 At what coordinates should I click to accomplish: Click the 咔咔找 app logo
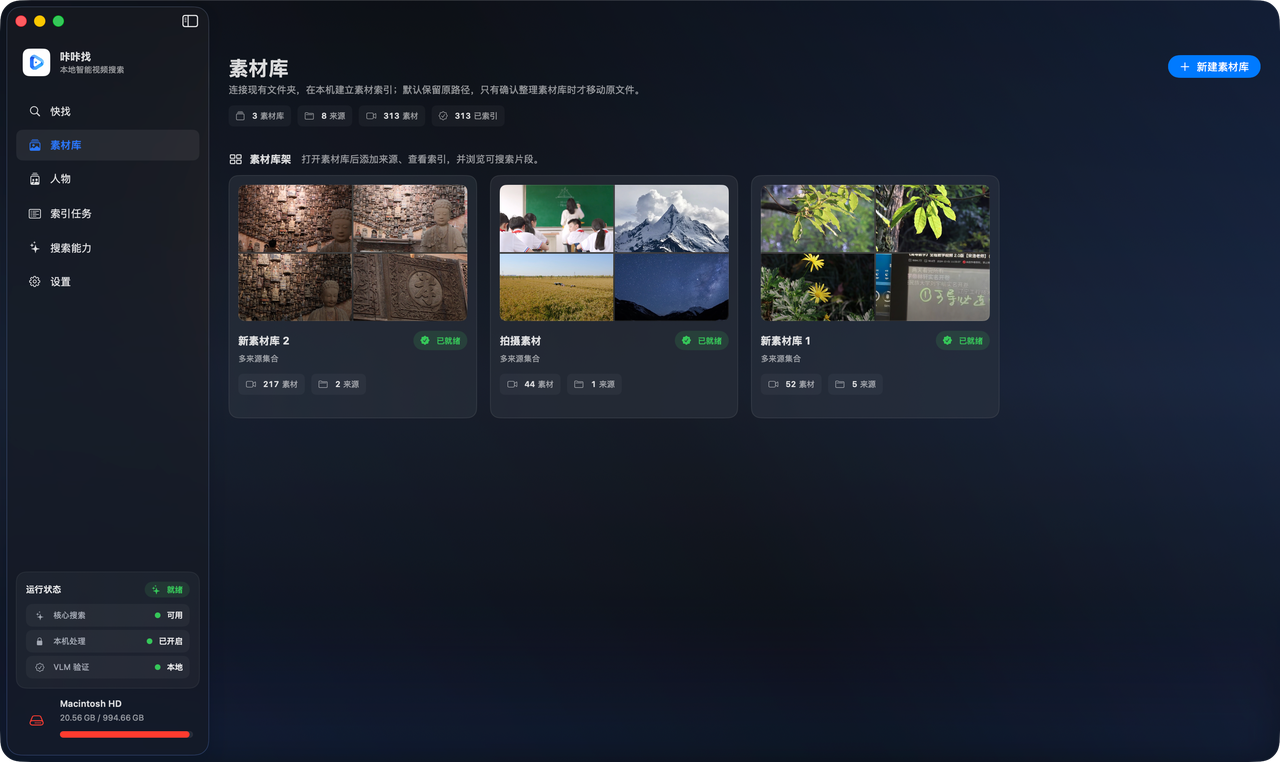37,62
